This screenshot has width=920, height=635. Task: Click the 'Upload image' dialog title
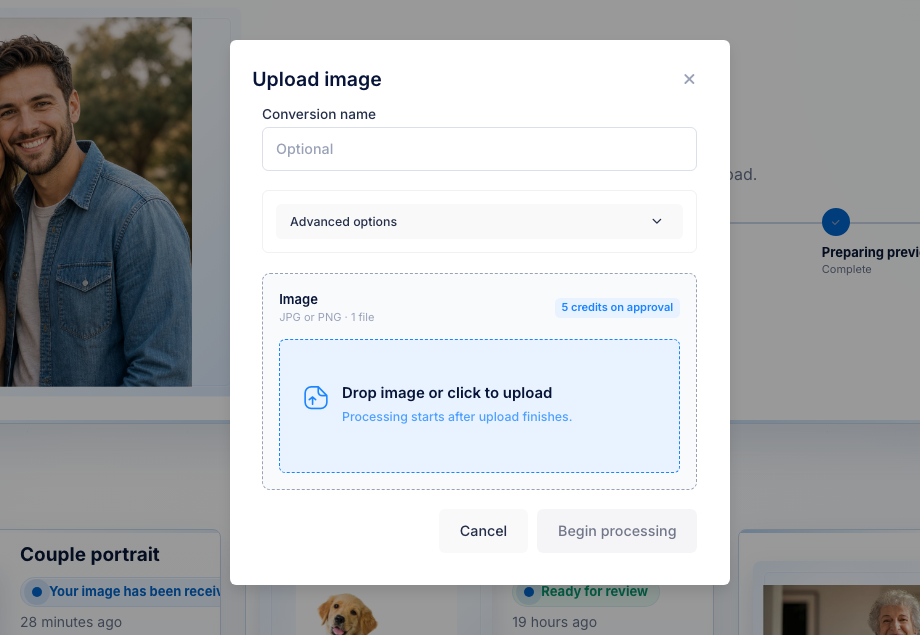point(317,79)
